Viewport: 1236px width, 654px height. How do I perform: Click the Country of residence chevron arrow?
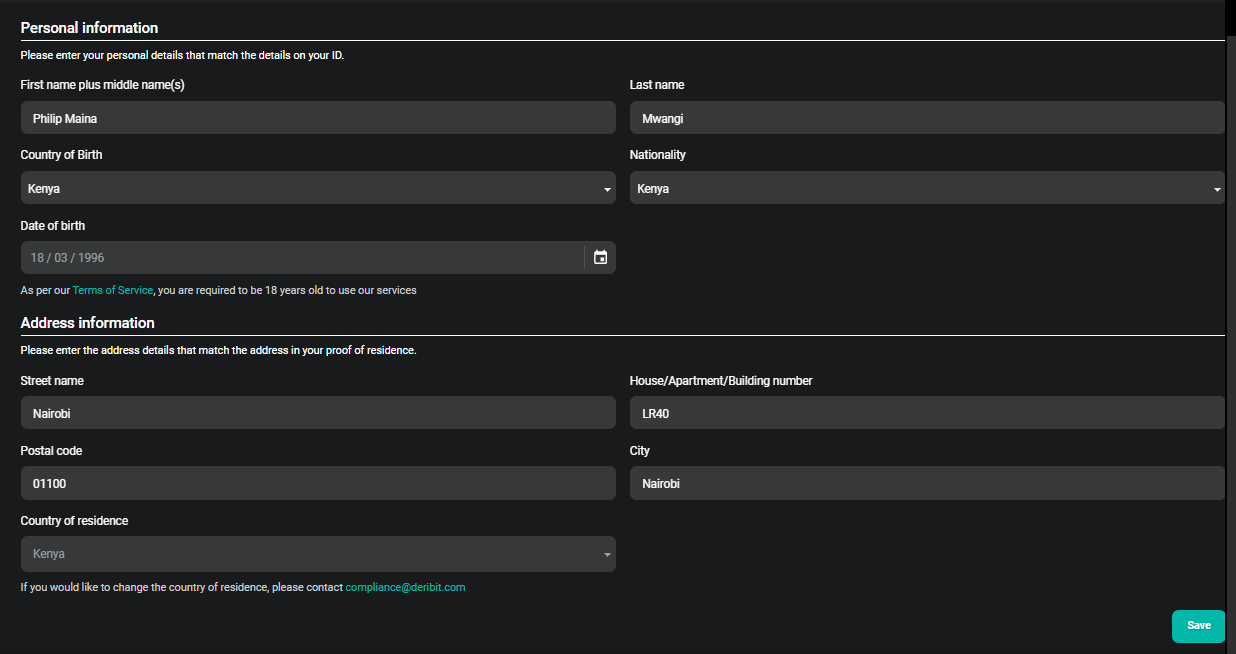pyautogui.click(x=606, y=553)
